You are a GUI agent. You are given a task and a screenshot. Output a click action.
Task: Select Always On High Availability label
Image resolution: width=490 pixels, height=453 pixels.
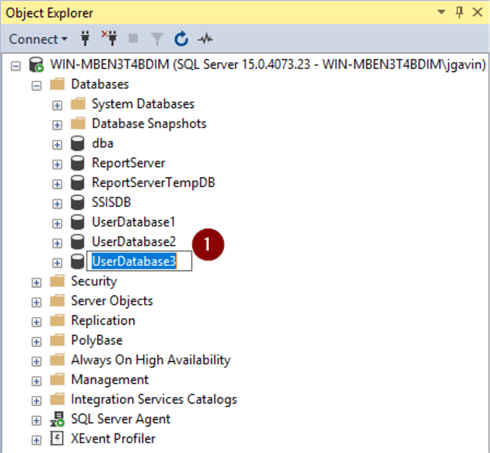(151, 360)
